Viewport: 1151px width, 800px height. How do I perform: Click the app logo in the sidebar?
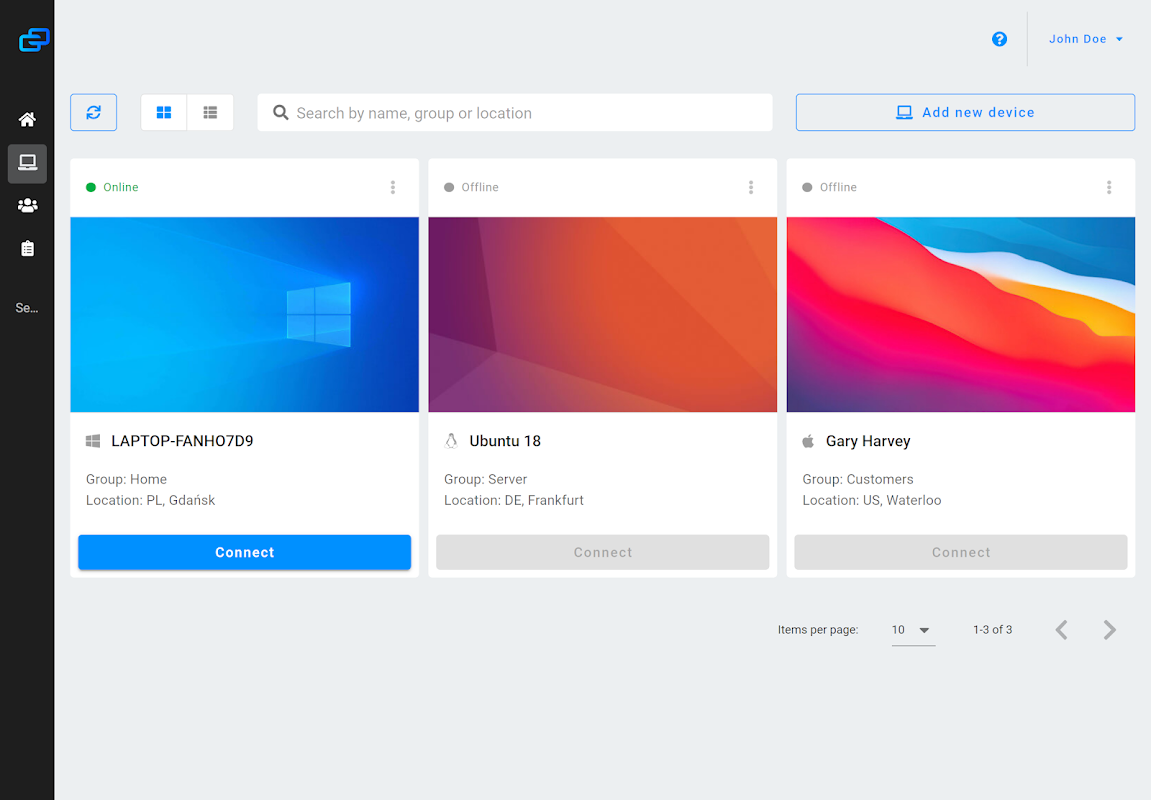[34, 40]
